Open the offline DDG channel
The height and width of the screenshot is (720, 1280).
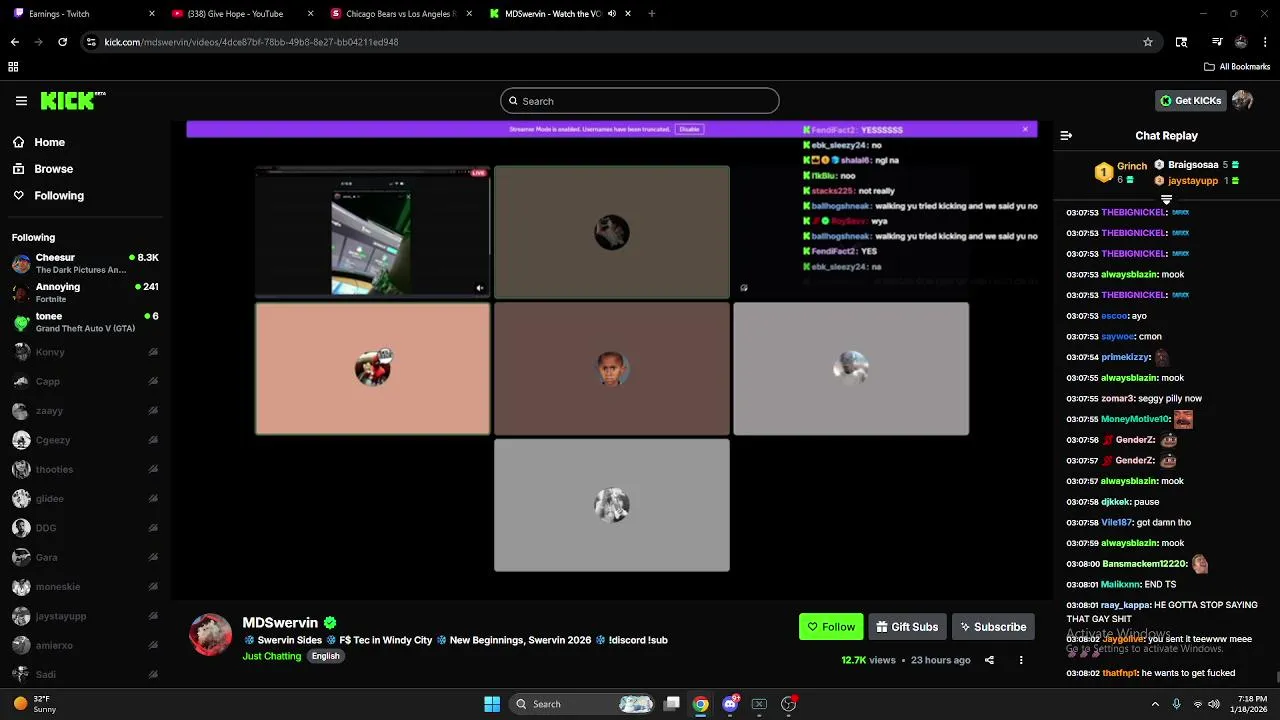coord(85,528)
